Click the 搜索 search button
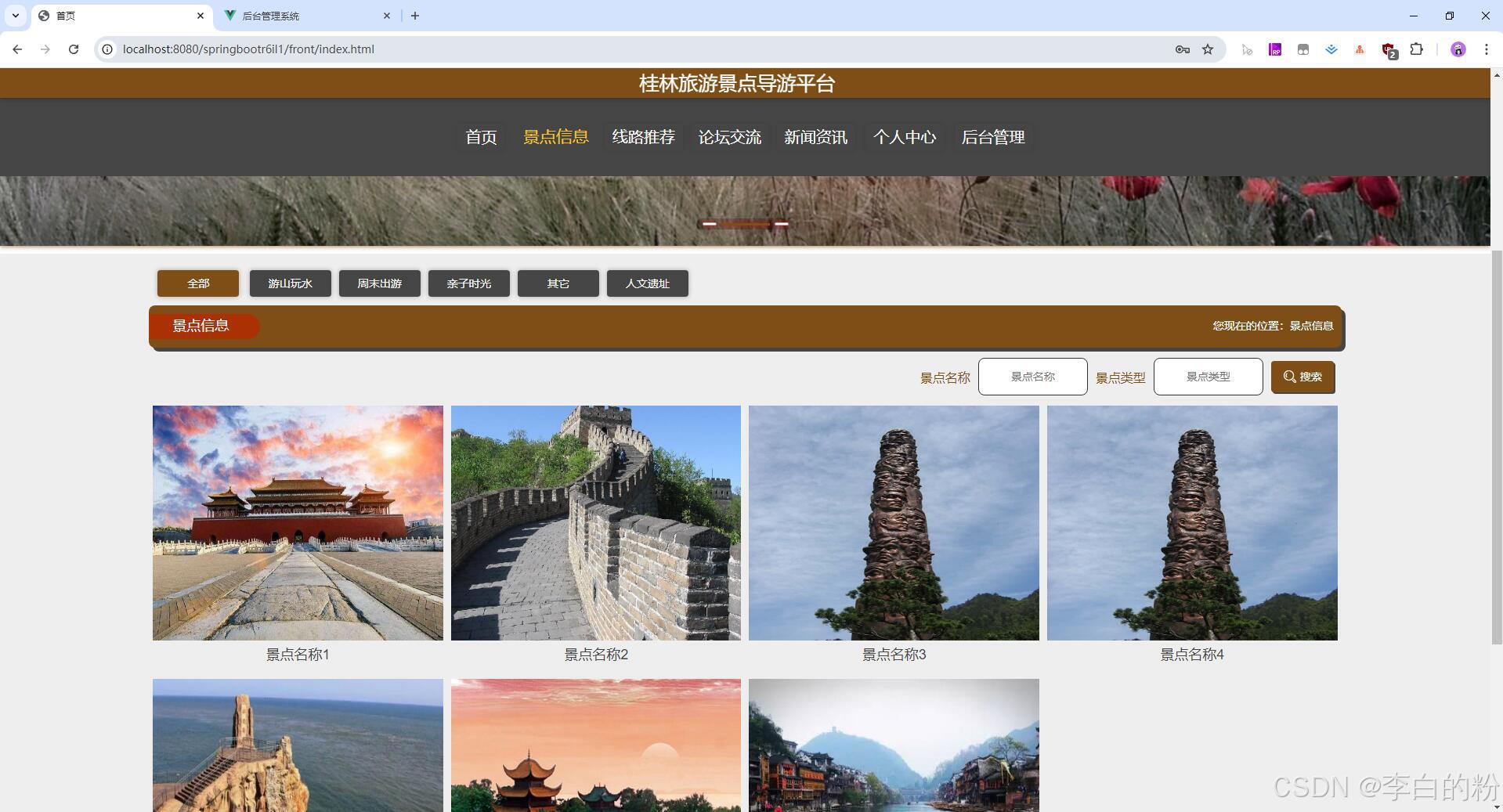Screen dimensions: 1503x812 pos(1302,377)
